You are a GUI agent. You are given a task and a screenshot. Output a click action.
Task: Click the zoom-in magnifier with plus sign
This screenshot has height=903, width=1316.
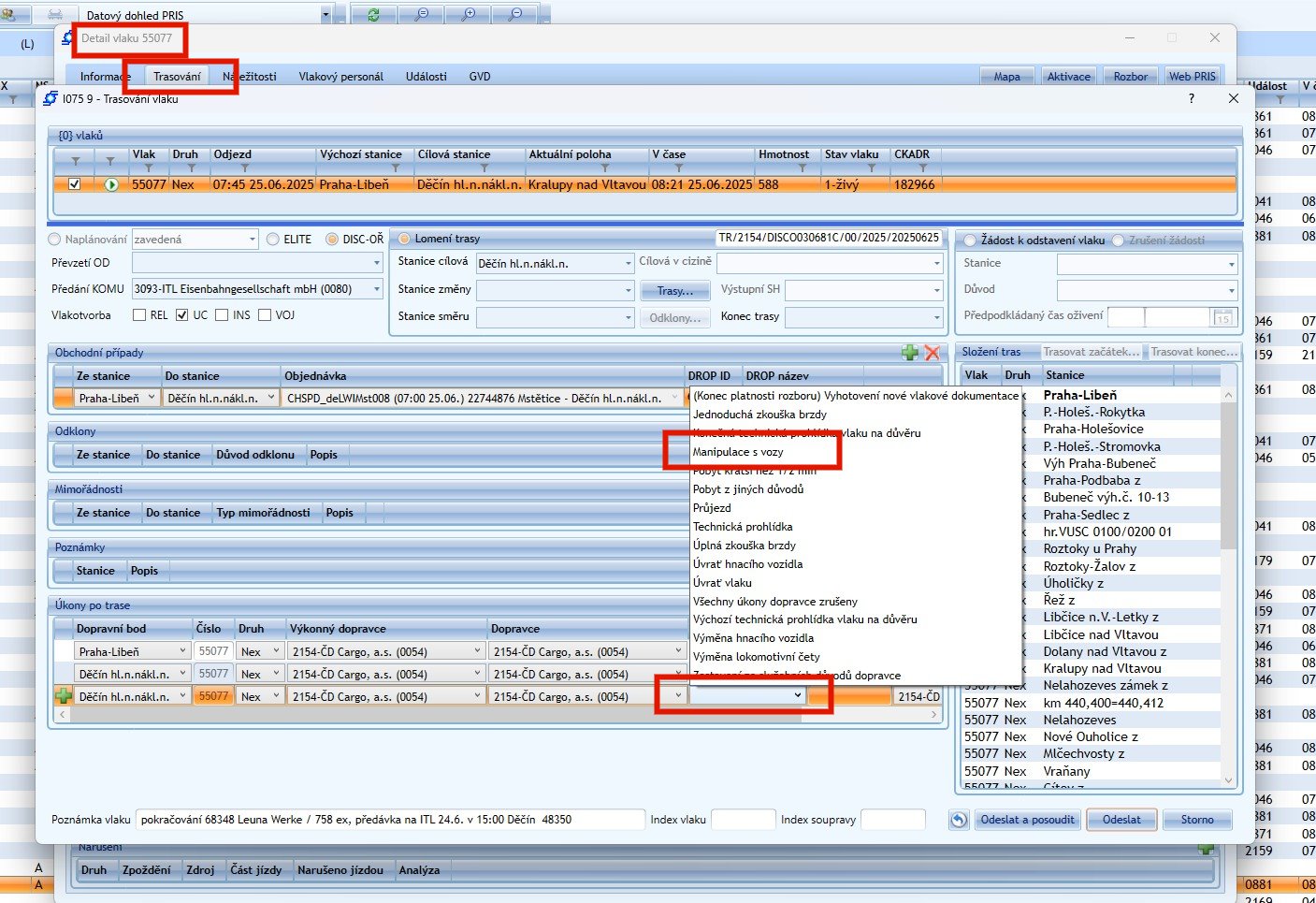(x=469, y=15)
